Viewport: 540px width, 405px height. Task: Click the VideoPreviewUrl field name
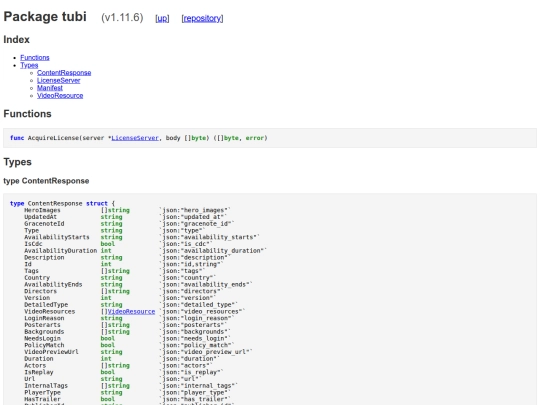[51, 352]
